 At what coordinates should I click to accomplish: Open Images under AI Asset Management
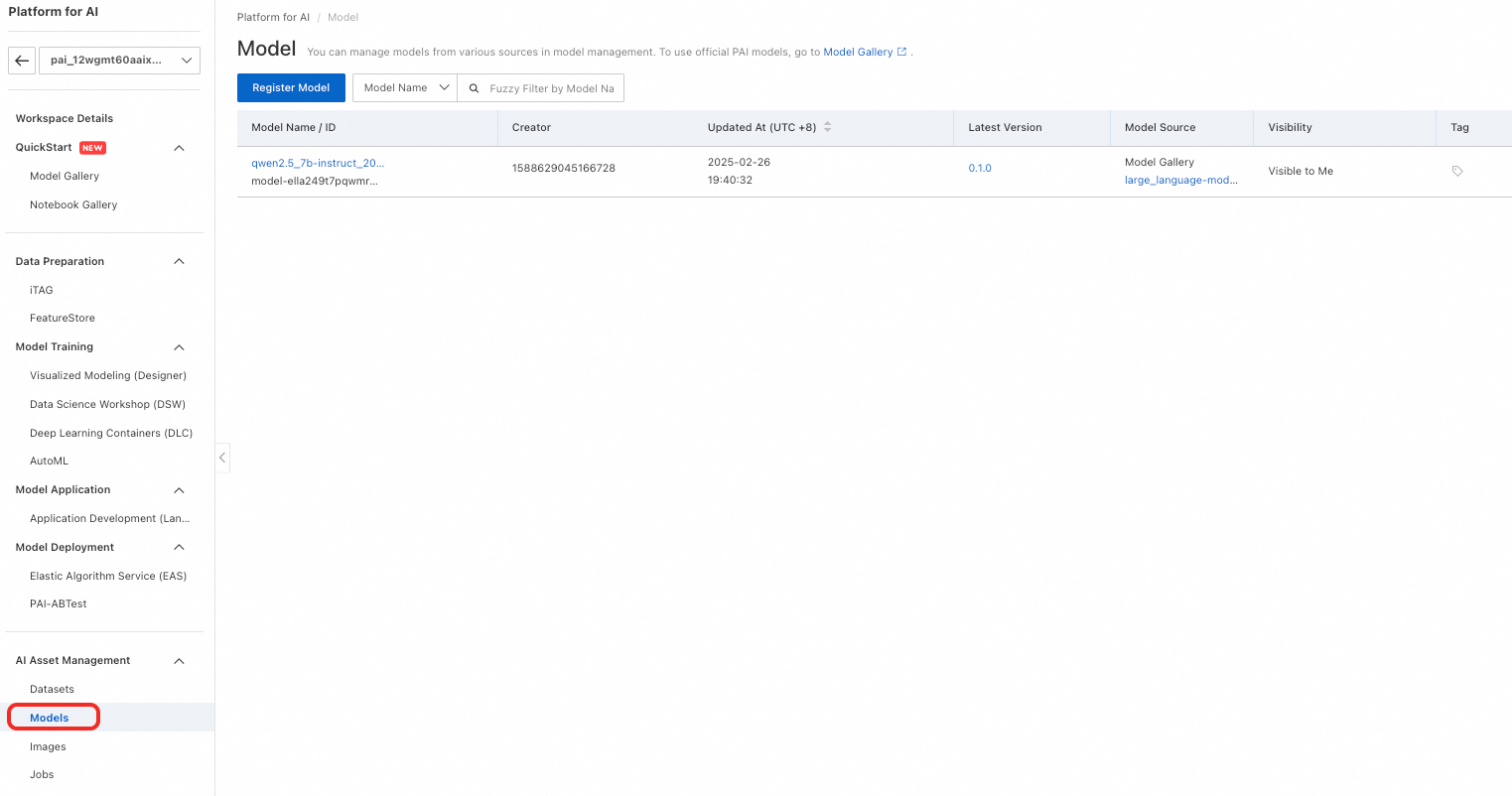click(48, 746)
